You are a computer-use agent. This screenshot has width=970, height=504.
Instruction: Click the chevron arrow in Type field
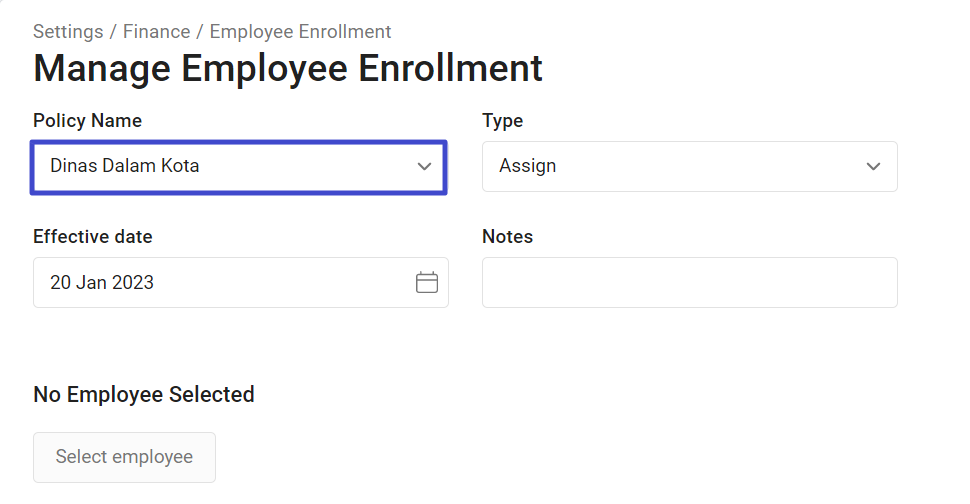click(873, 166)
